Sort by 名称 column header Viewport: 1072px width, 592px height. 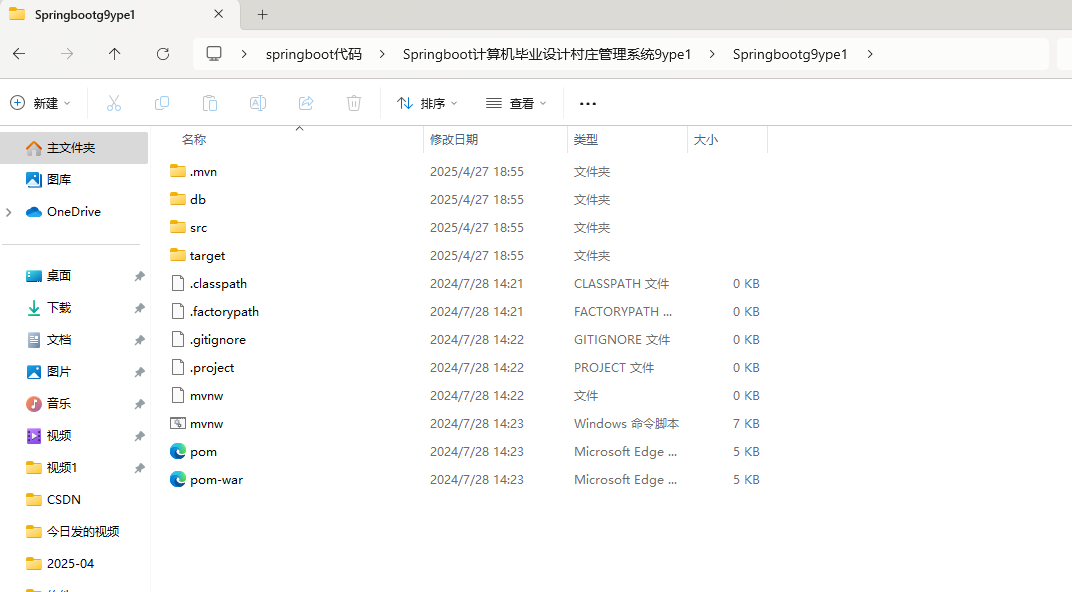pos(194,139)
